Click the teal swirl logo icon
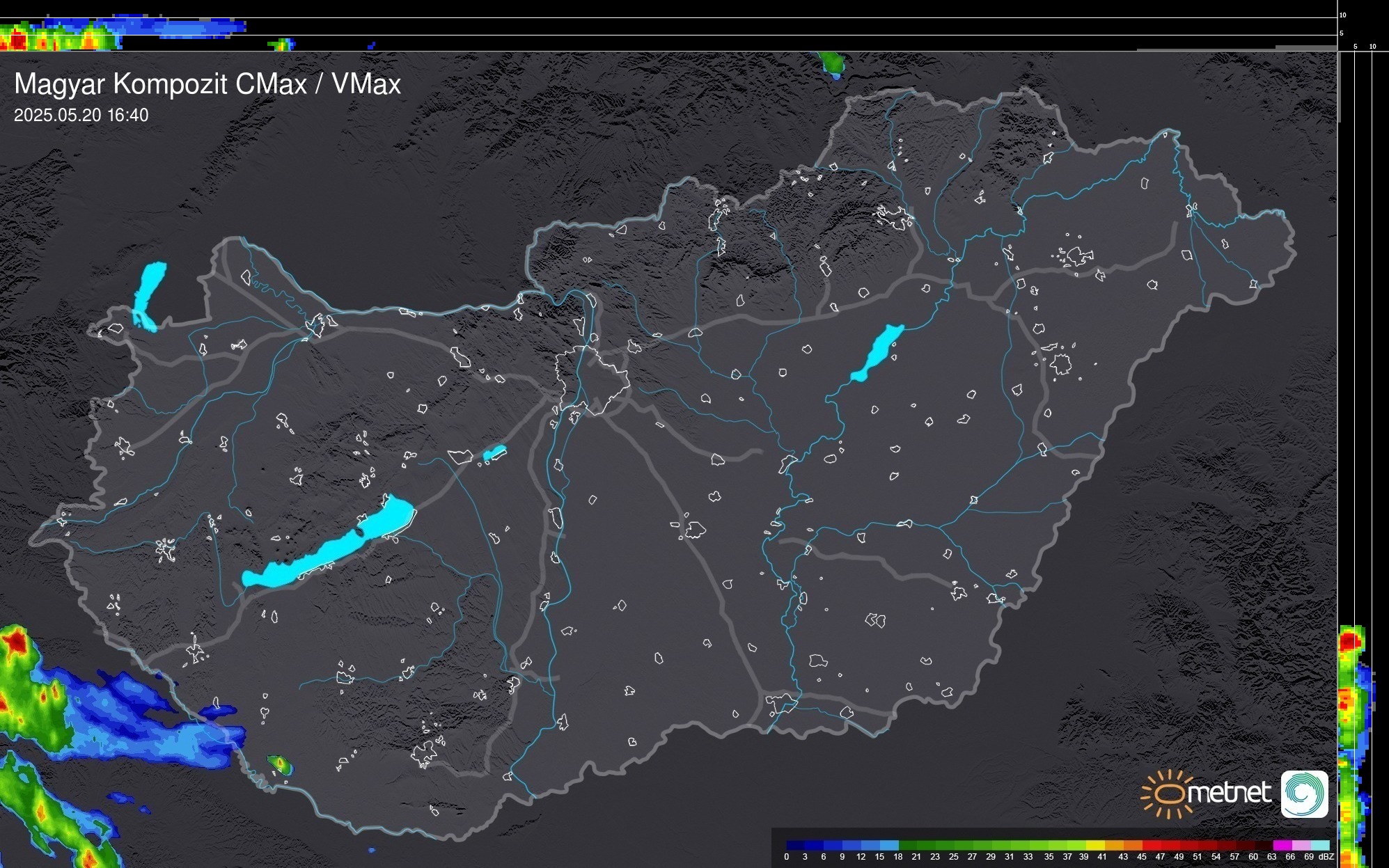The height and width of the screenshot is (868, 1389). (1304, 794)
